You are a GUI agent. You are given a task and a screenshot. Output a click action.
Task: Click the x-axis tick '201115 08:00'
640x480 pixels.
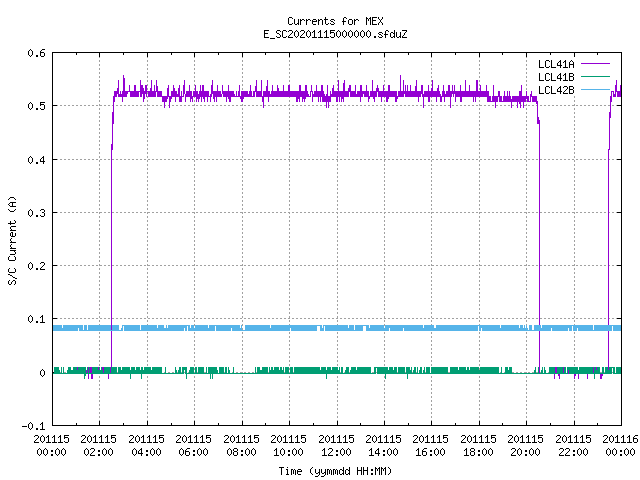click(x=241, y=446)
